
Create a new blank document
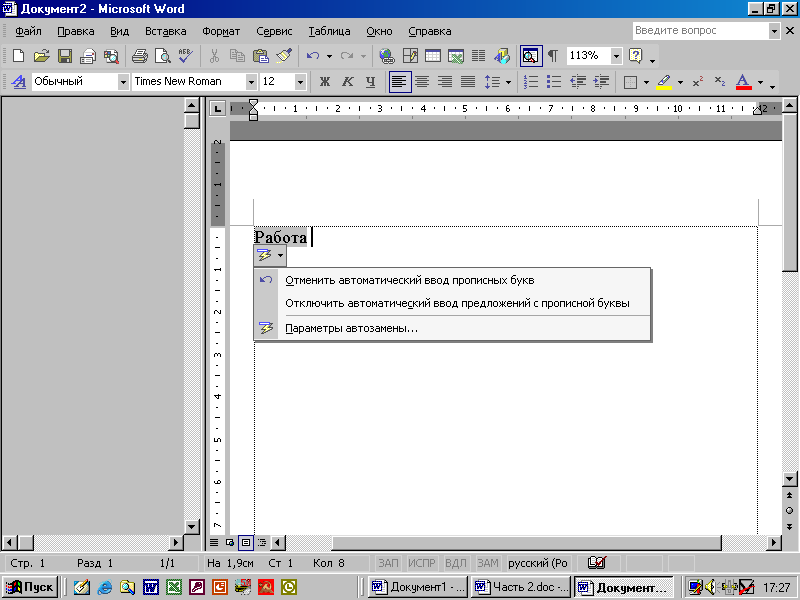pos(18,56)
